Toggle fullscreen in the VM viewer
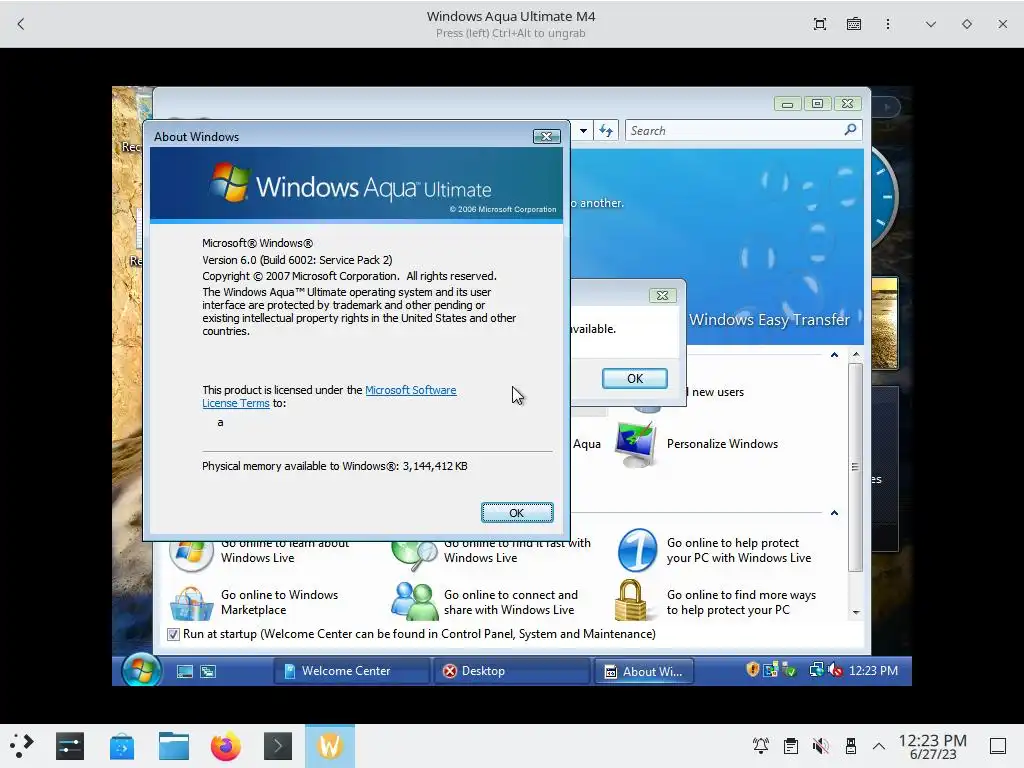1024x768 pixels. (820, 24)
